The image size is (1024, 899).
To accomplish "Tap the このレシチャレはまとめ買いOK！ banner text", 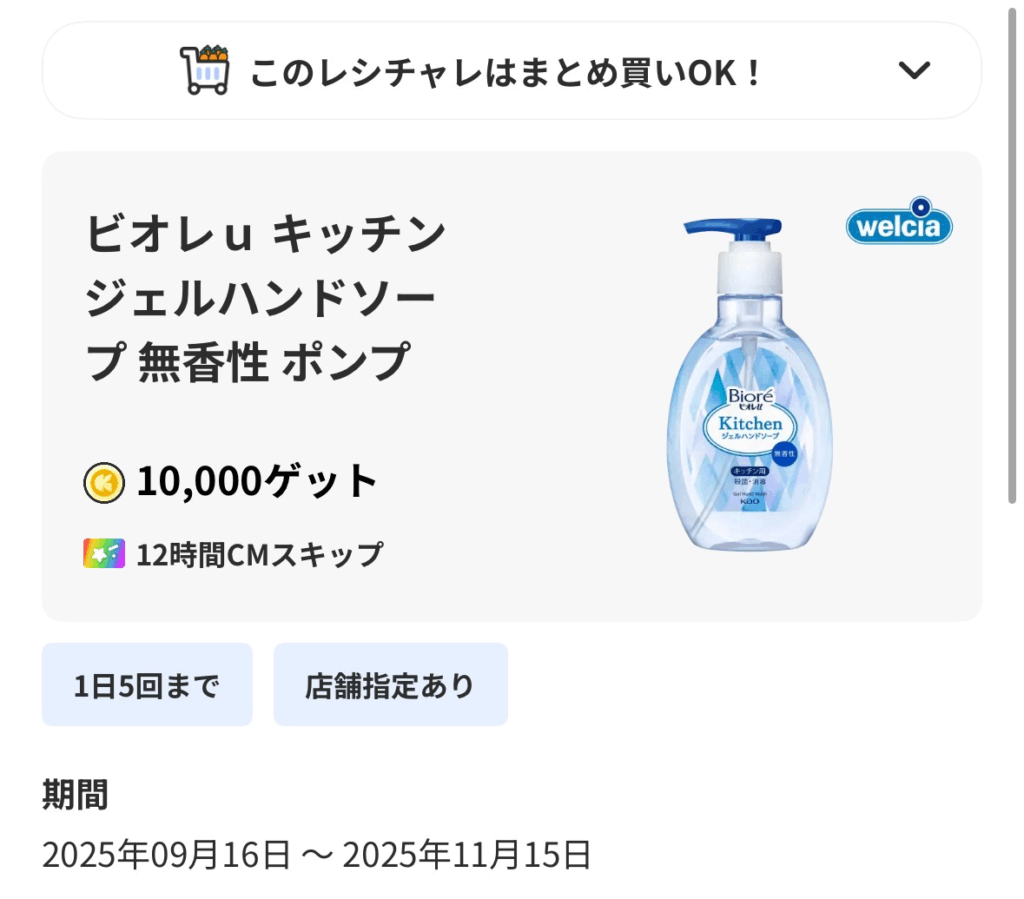I will [x=506, y=72].
